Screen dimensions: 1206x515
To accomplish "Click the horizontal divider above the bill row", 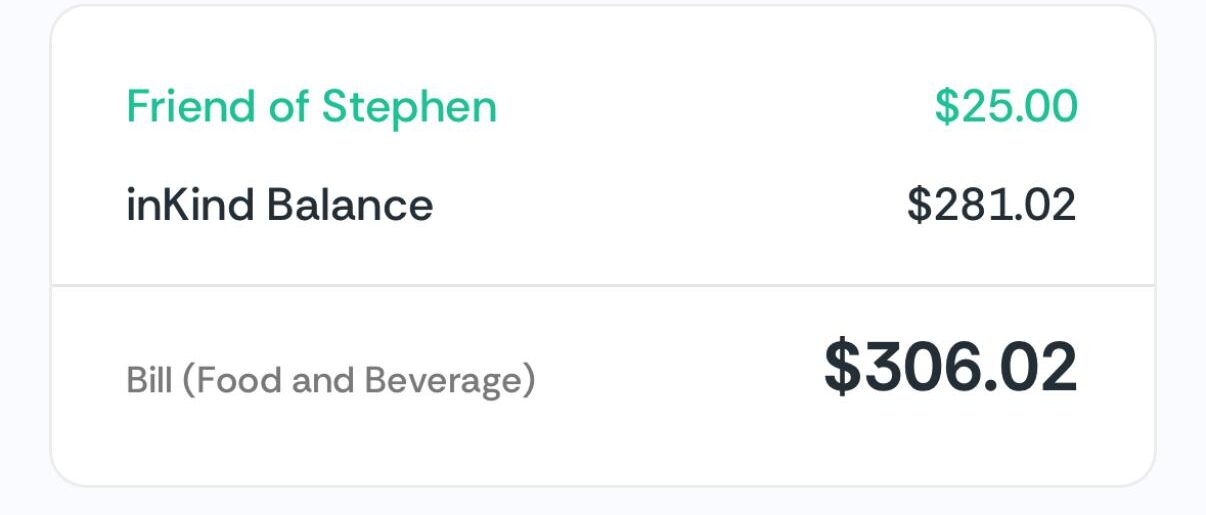I will click(603, 286).
